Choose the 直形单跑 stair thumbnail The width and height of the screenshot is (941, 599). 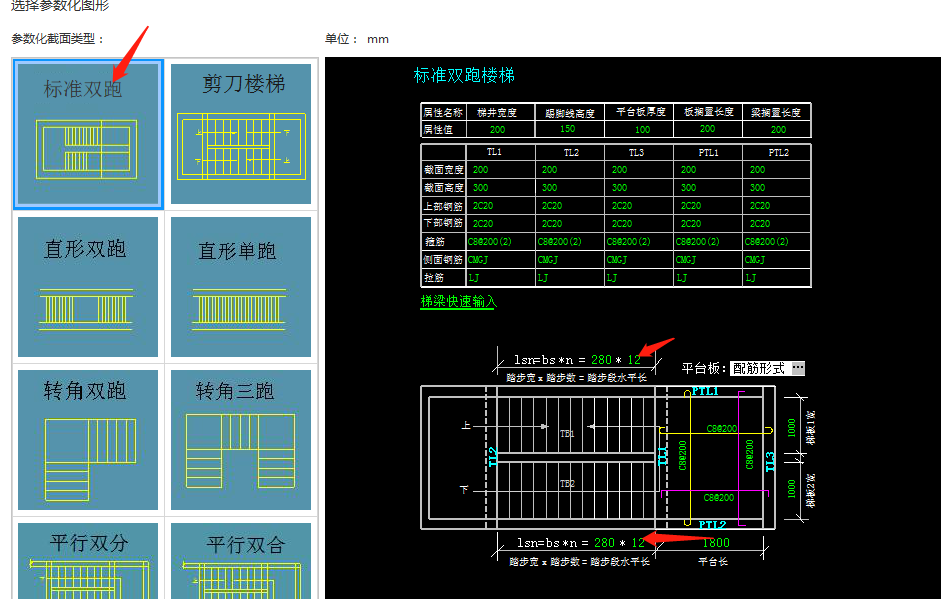tap(241, 287)
